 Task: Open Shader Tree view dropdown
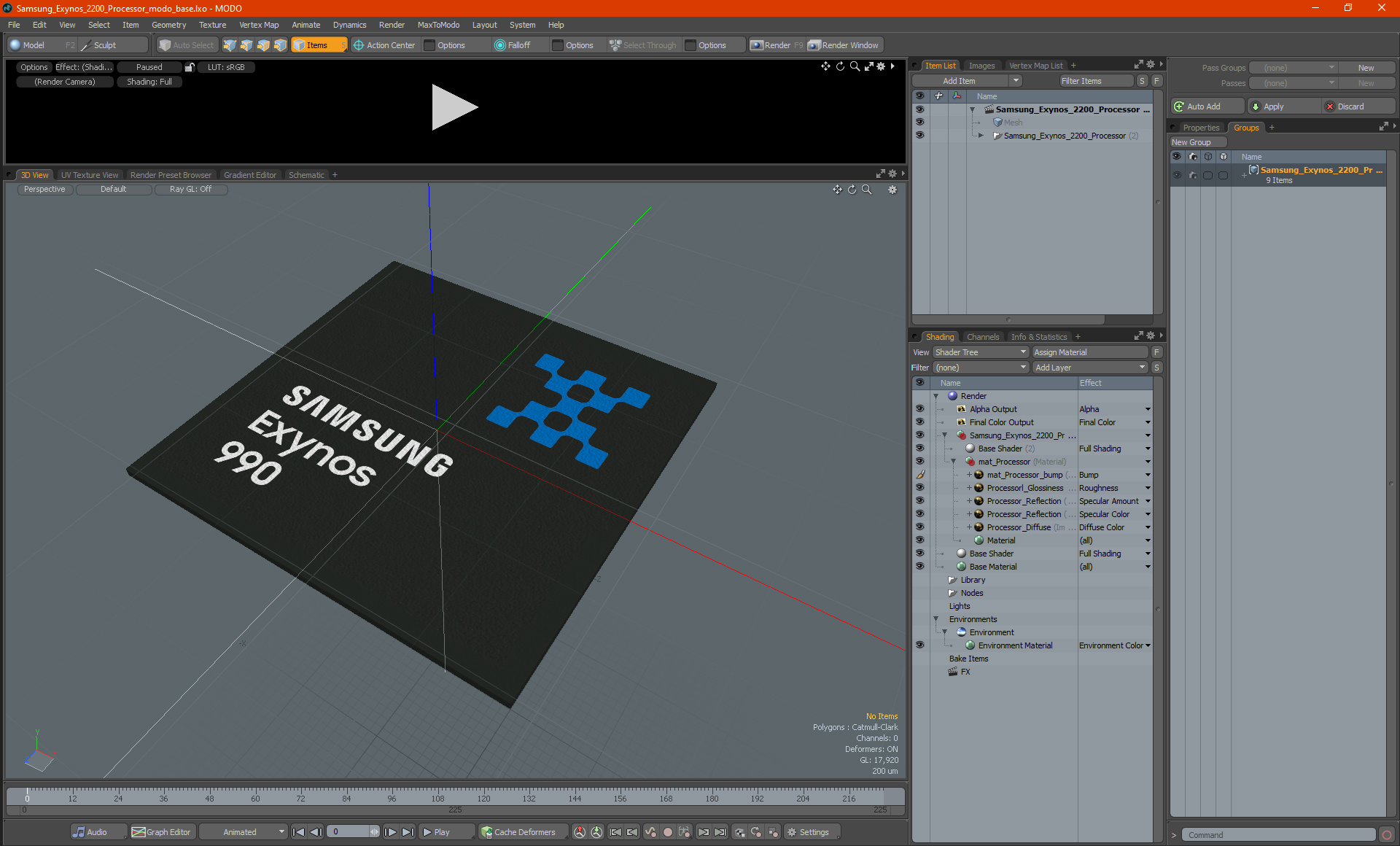981,352
